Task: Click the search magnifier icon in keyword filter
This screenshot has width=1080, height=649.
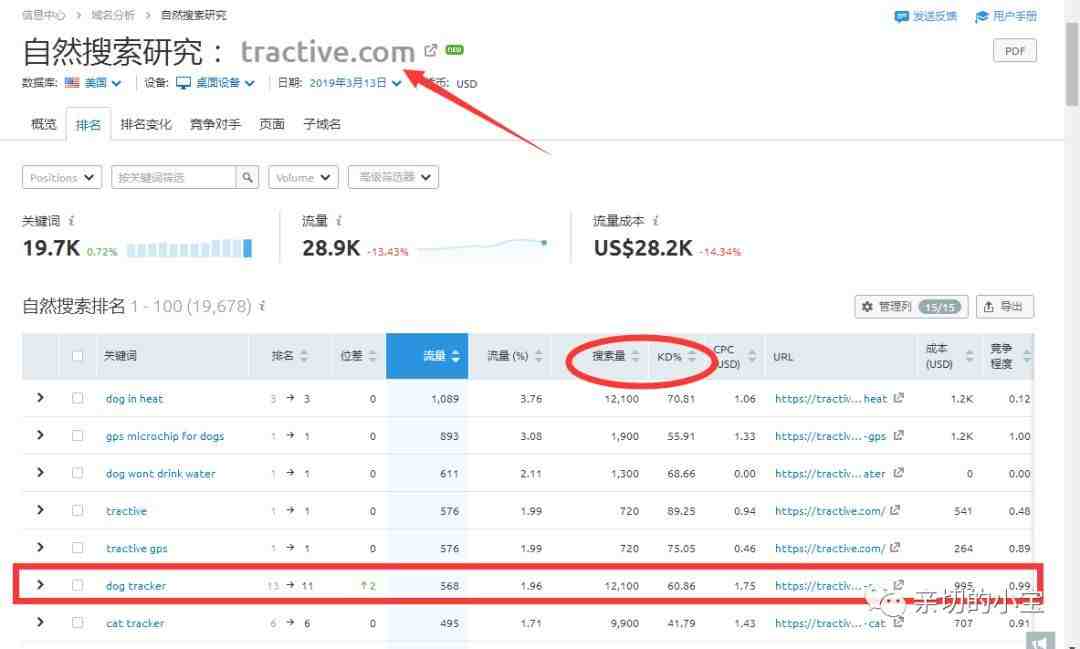Action: click(x=247, y=177)
